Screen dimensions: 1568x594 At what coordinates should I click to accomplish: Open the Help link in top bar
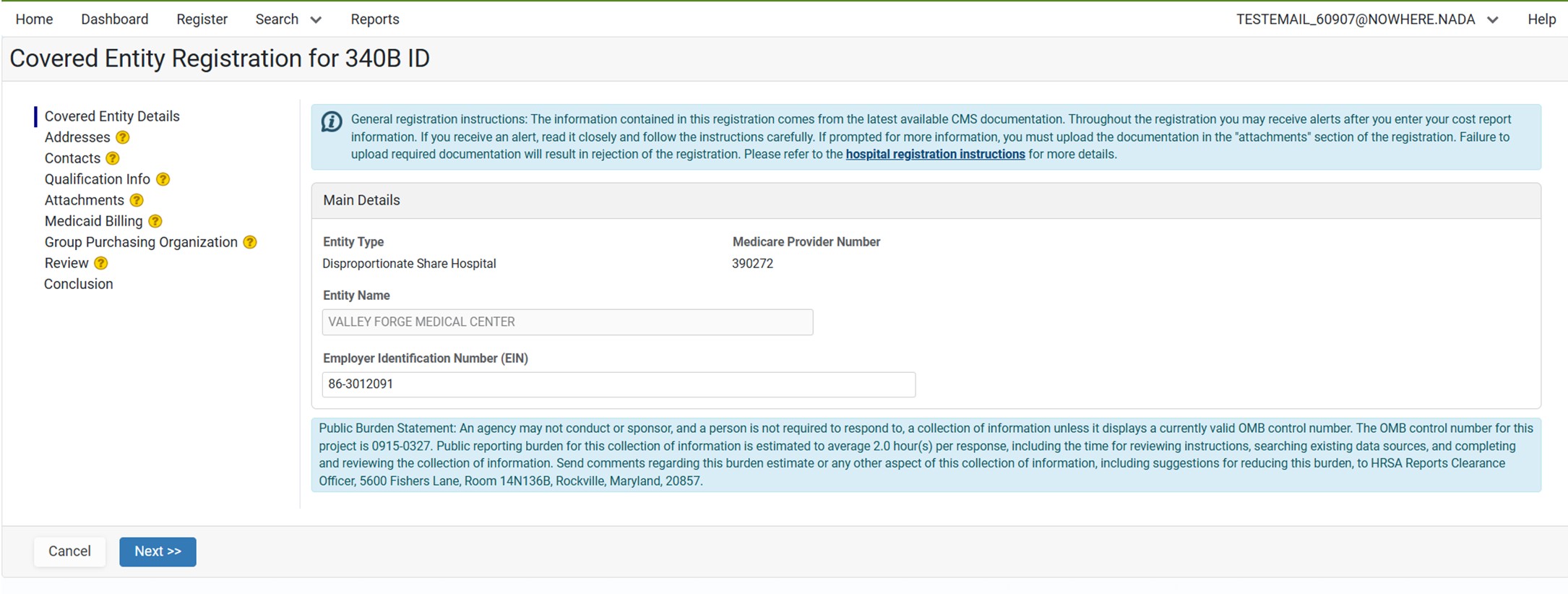pos(1541,20)
